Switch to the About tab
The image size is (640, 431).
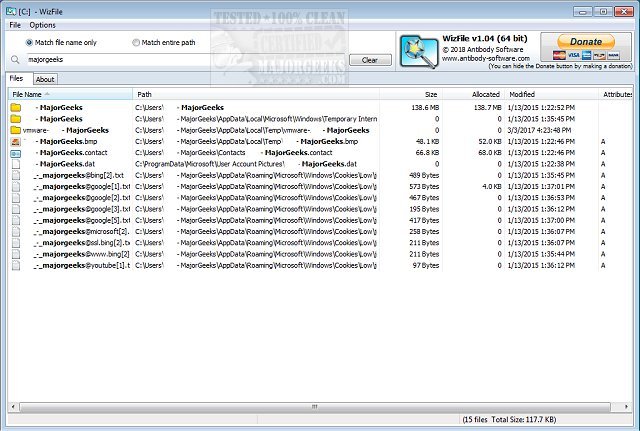[45, 80]
